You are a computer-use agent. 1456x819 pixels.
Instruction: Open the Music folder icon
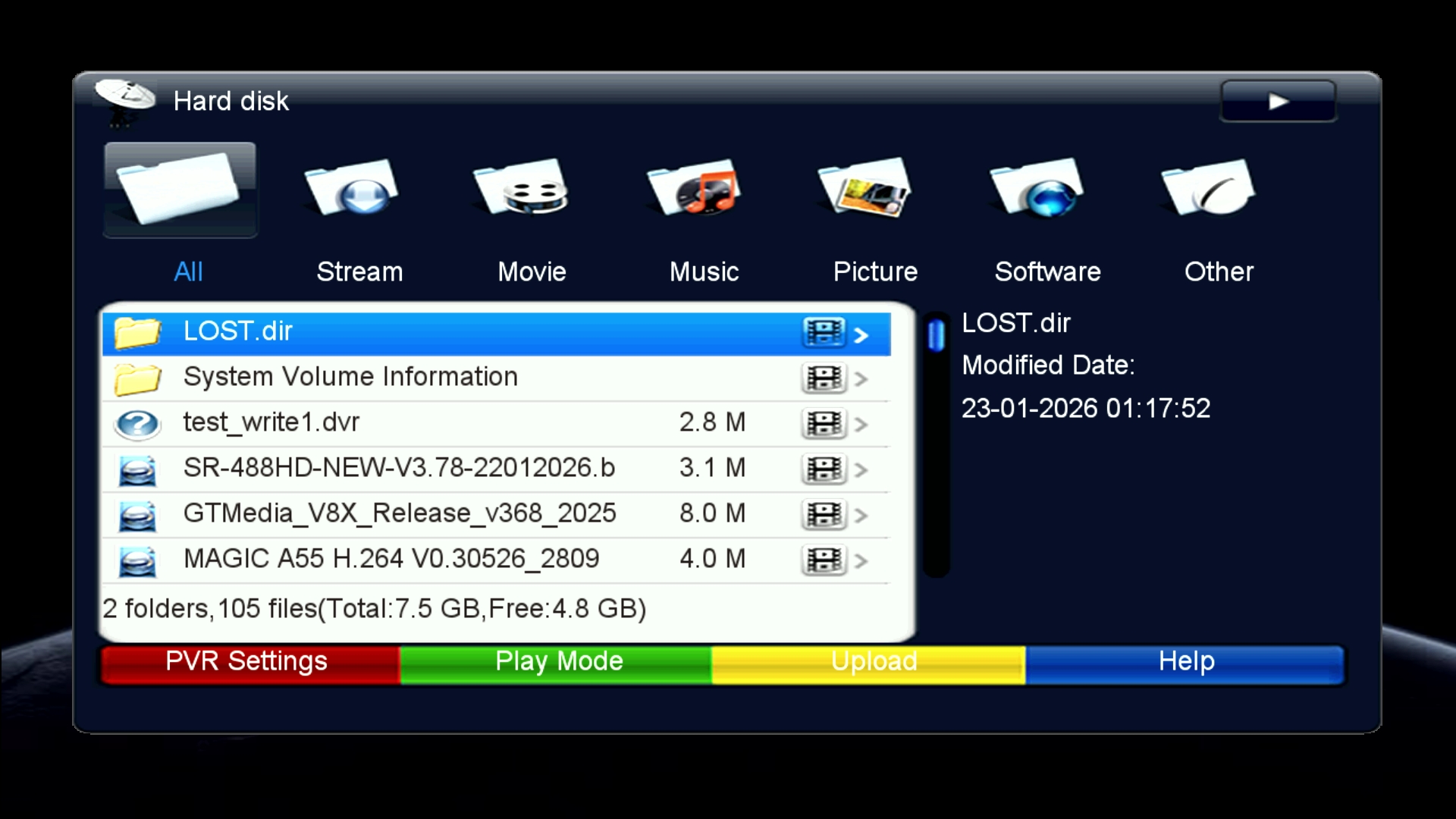[695, 188]
